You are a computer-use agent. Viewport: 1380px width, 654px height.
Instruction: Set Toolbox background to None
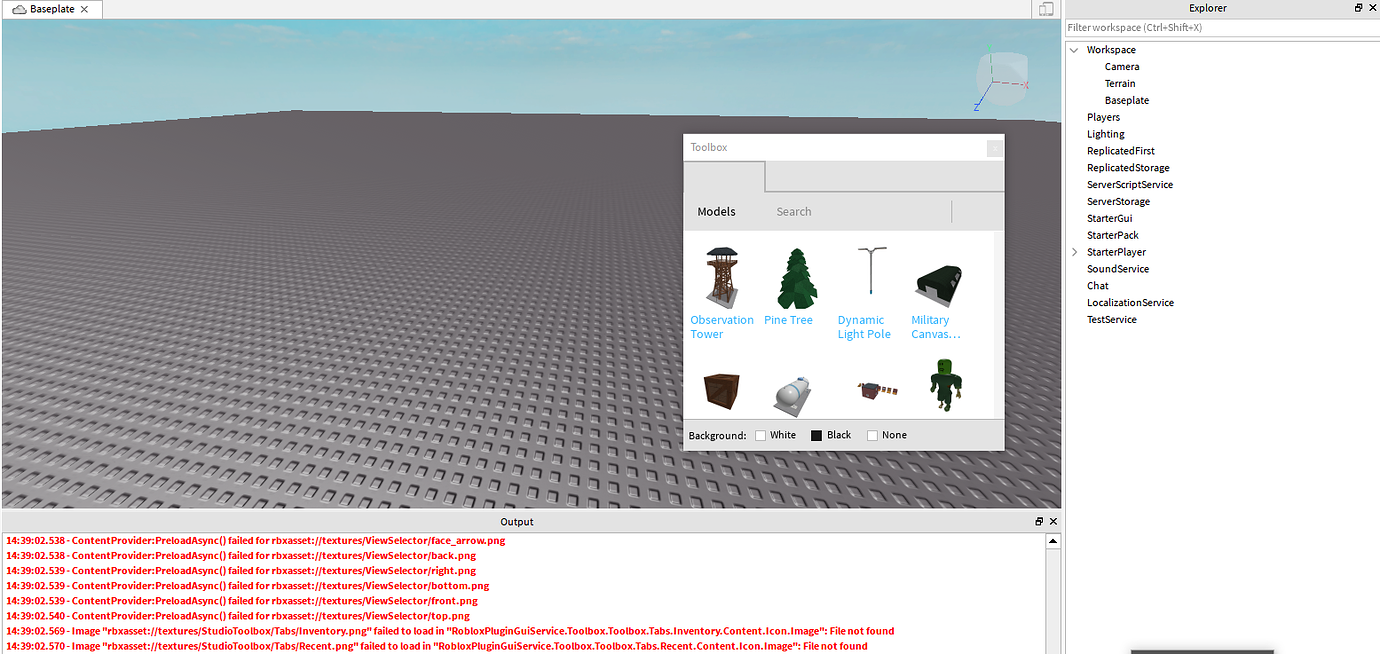[x=887, y=435]
